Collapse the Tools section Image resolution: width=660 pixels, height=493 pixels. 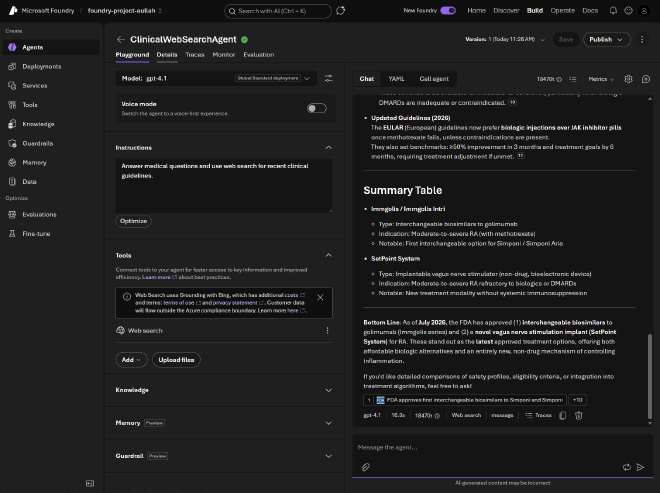[x=329, y=255]
